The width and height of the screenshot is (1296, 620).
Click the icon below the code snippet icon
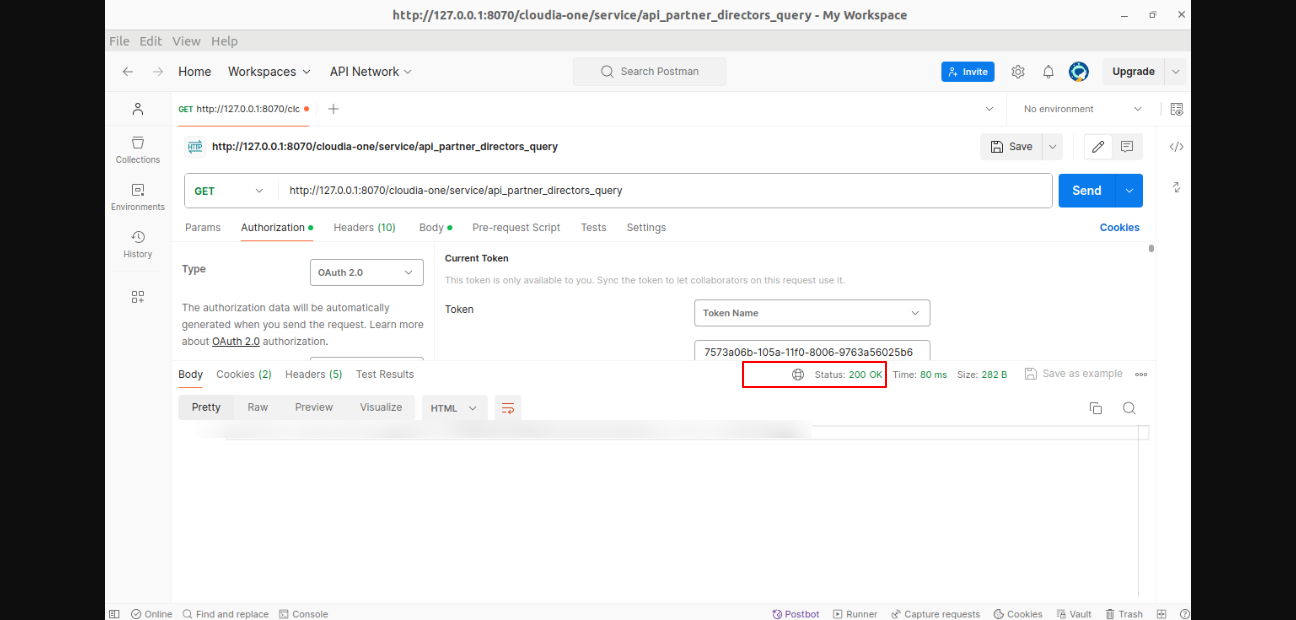[1176, 187]
